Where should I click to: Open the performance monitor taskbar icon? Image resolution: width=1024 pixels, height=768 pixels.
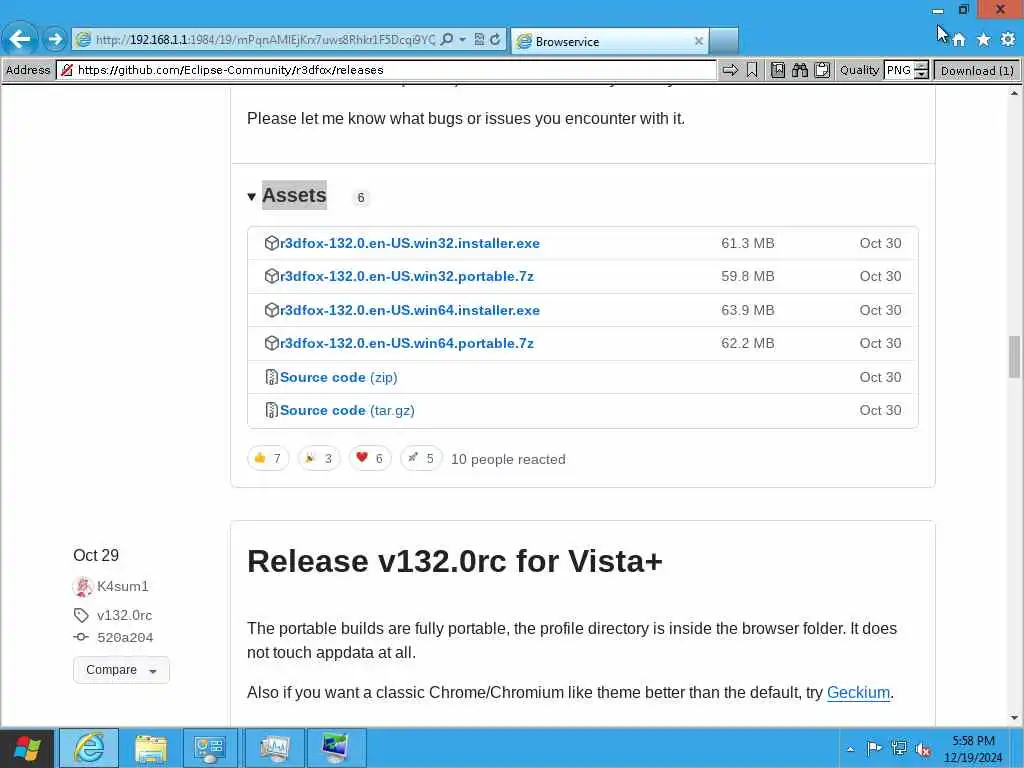274,748
